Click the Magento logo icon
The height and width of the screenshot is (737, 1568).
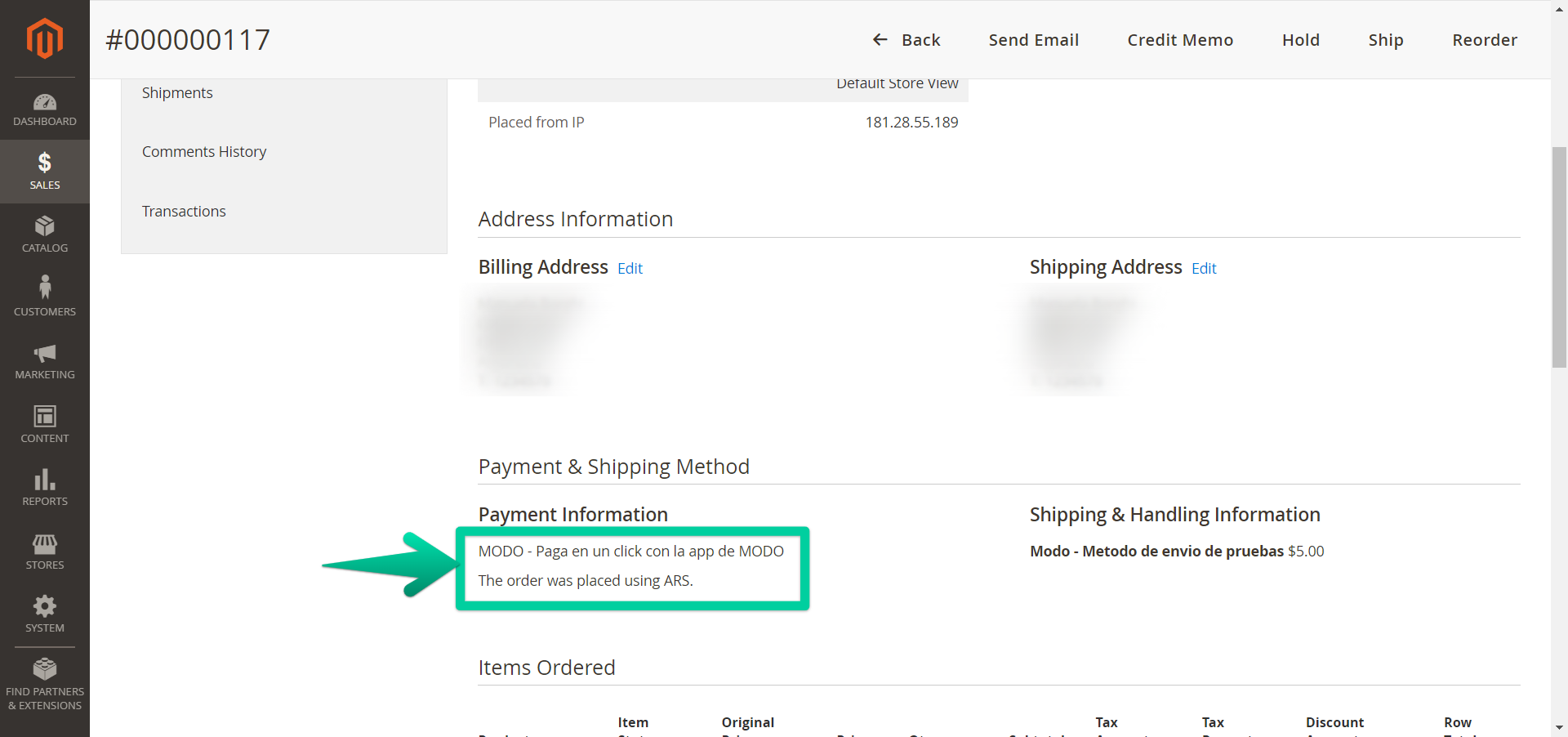44,38
